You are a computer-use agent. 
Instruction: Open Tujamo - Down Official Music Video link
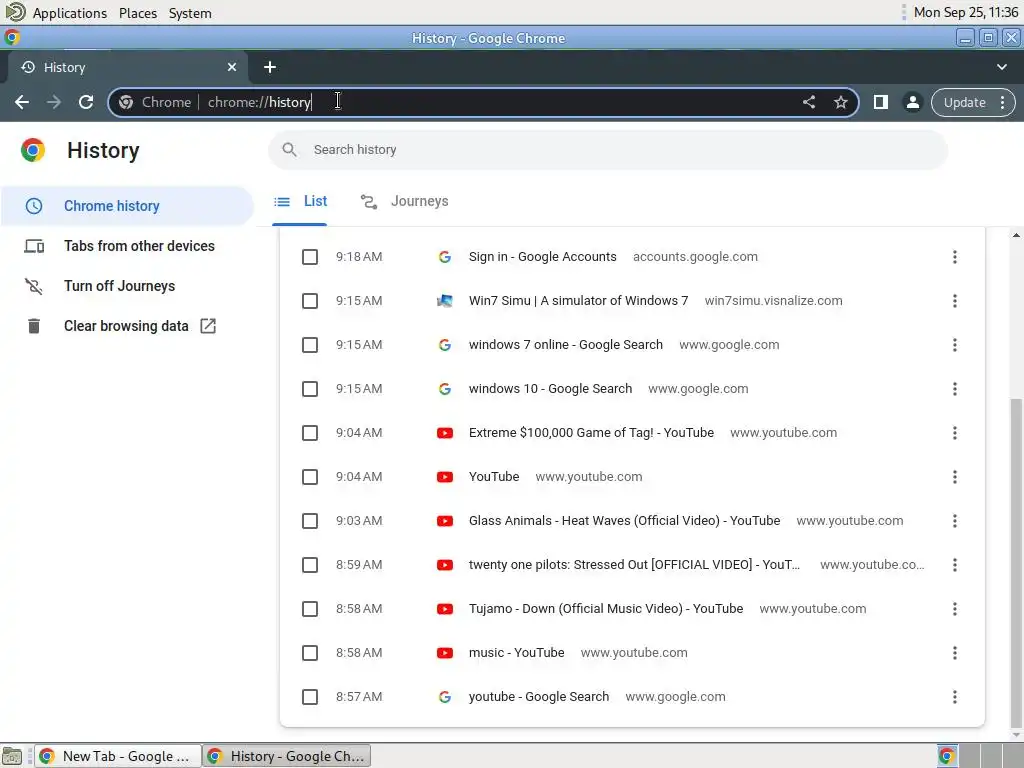[605, 609]
